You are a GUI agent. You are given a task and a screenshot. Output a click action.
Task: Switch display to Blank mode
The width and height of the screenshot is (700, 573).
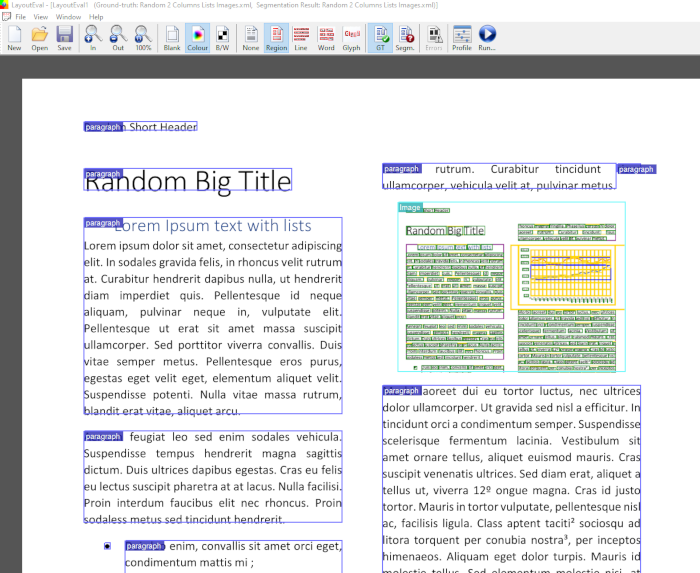tap(172, 38)
